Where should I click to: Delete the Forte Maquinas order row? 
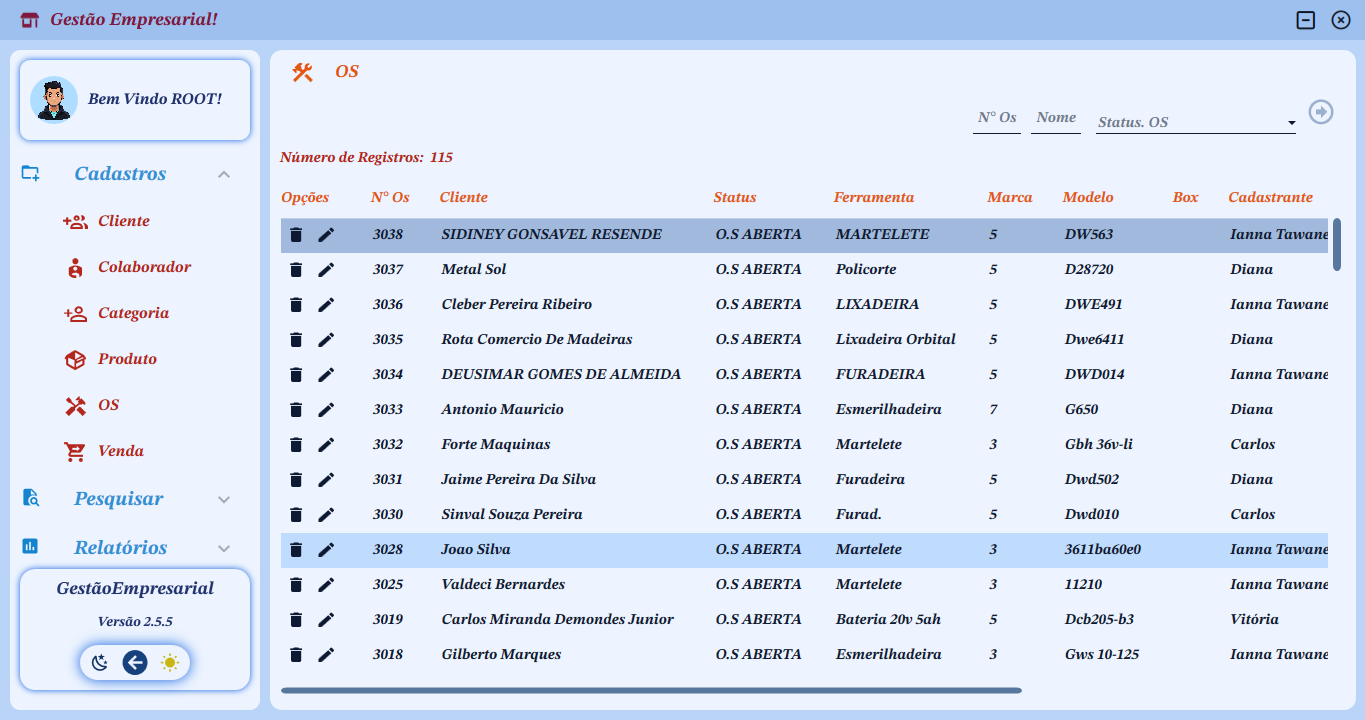[295, 445]
